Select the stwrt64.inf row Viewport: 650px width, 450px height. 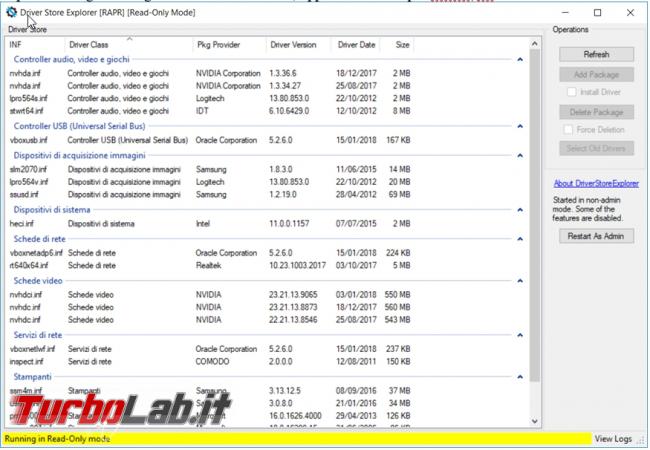click(210, 111)
